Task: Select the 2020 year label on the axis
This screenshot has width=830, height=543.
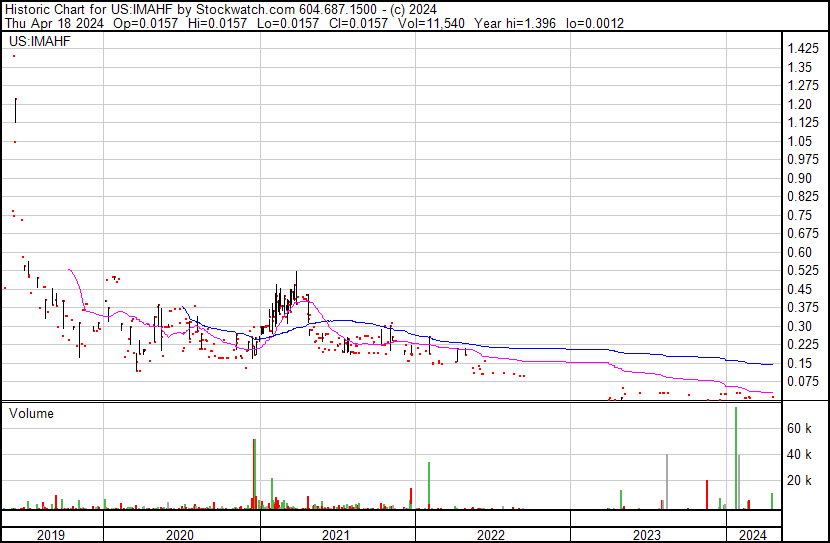Action: tap(180, 535)
